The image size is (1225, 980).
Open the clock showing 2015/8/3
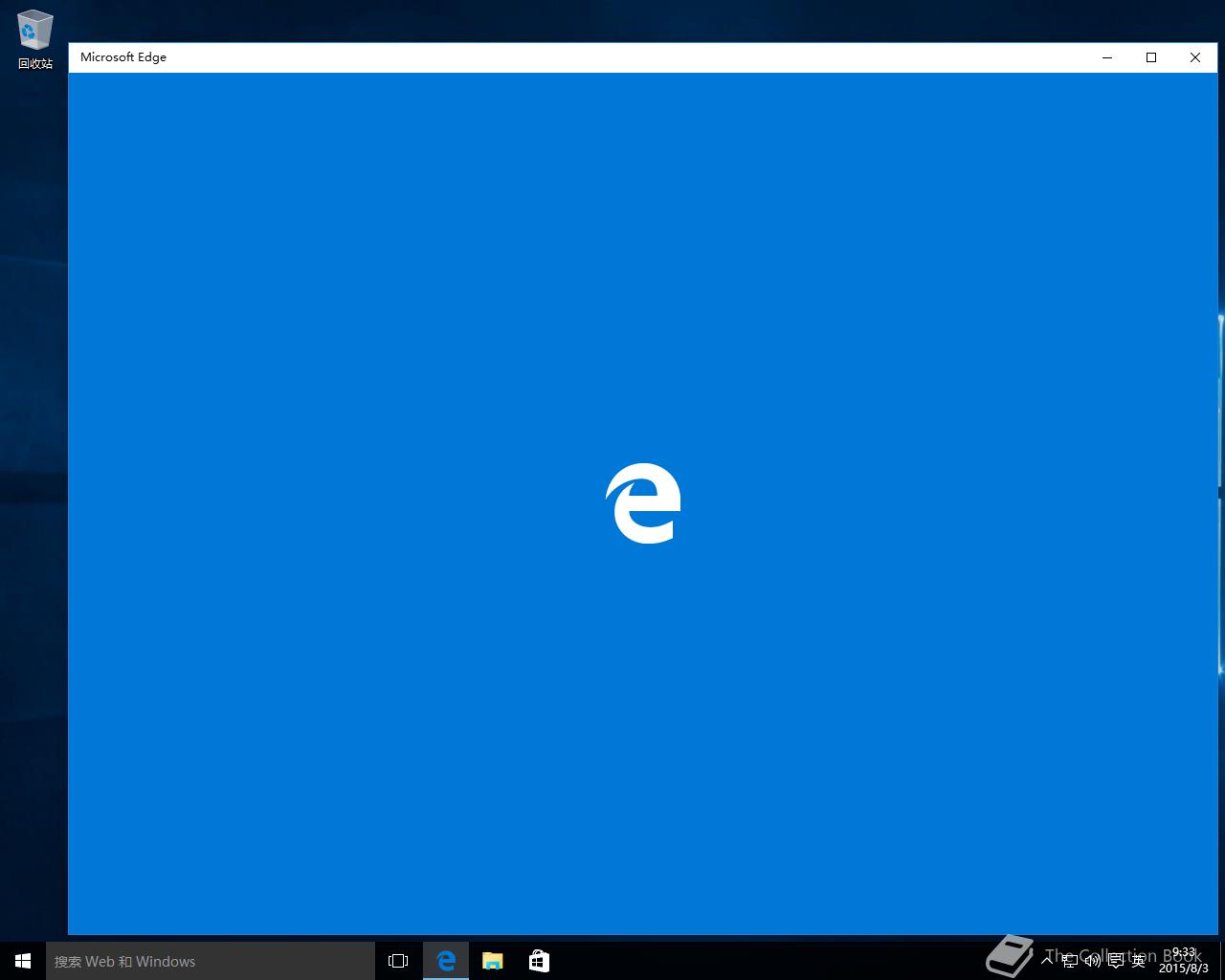tap(1184, 961)
